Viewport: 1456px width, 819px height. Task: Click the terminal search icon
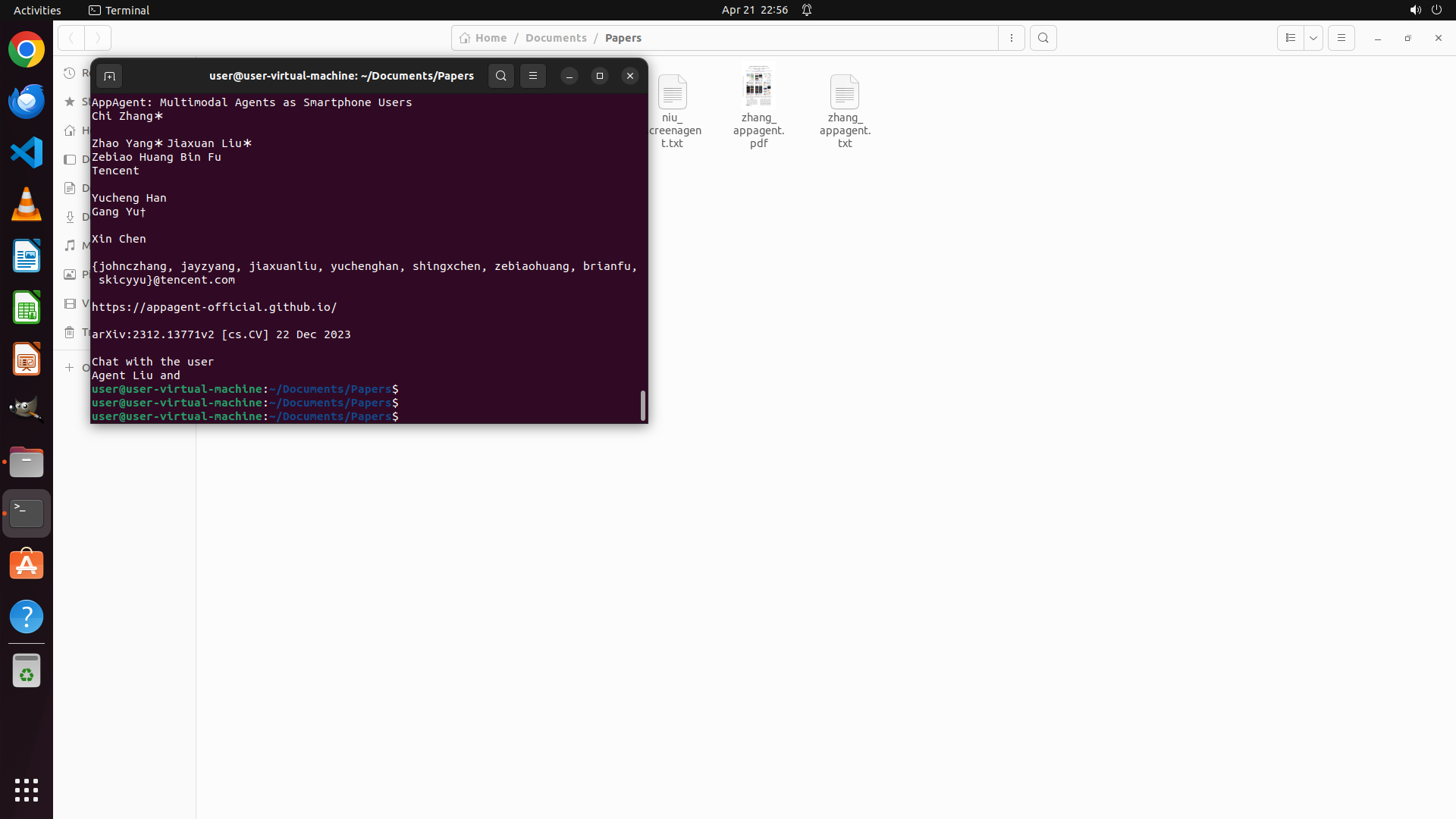(x=501, y=76)
